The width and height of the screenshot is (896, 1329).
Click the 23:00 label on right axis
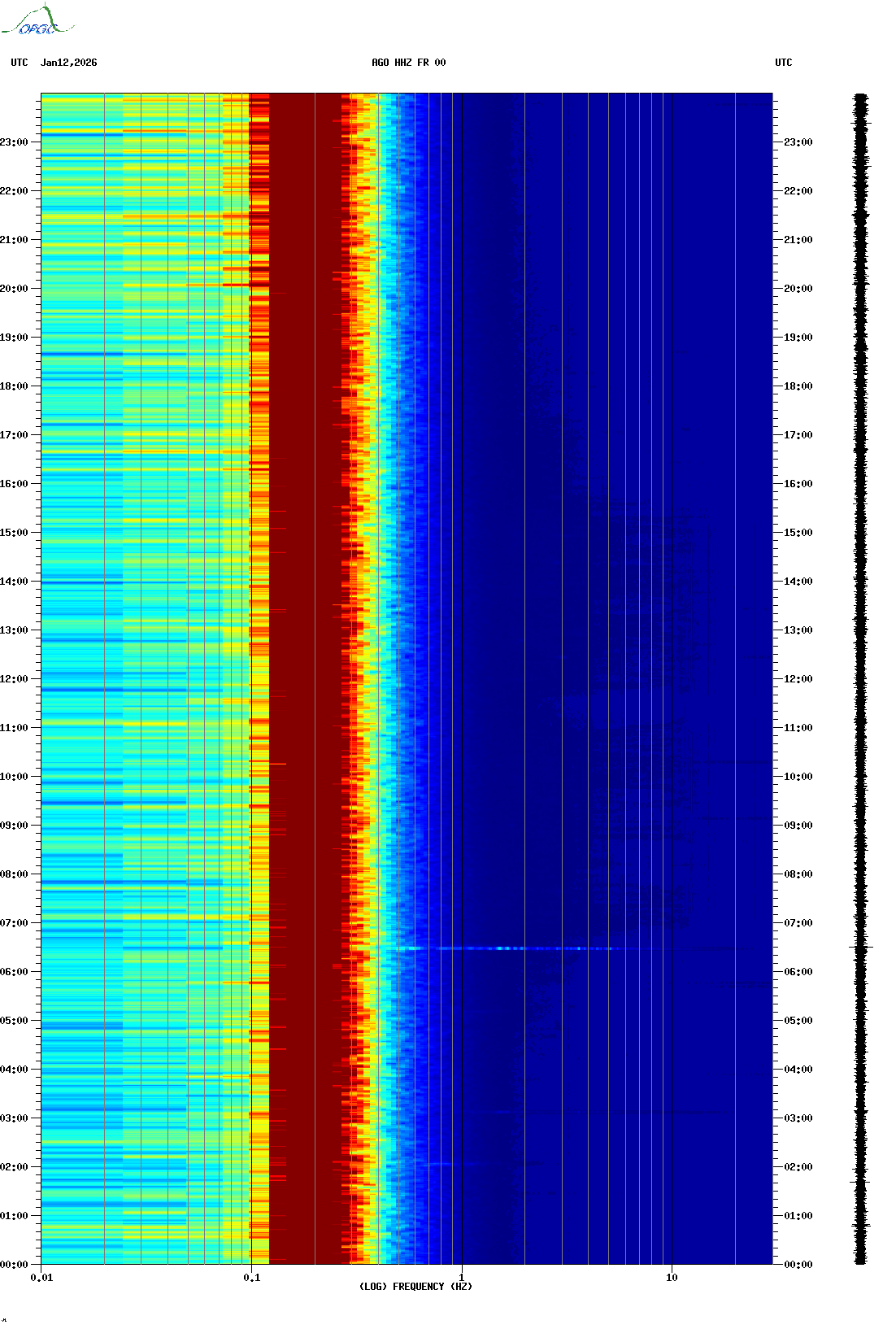coord(798,142)
